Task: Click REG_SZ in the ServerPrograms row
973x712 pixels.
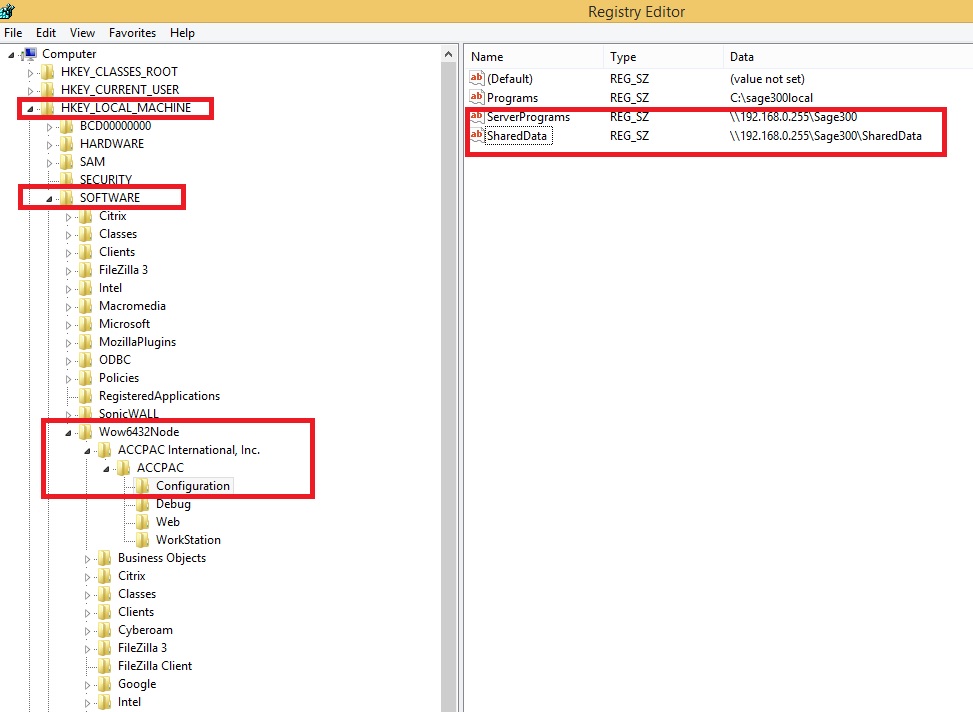Action: [x=629, y=117]
